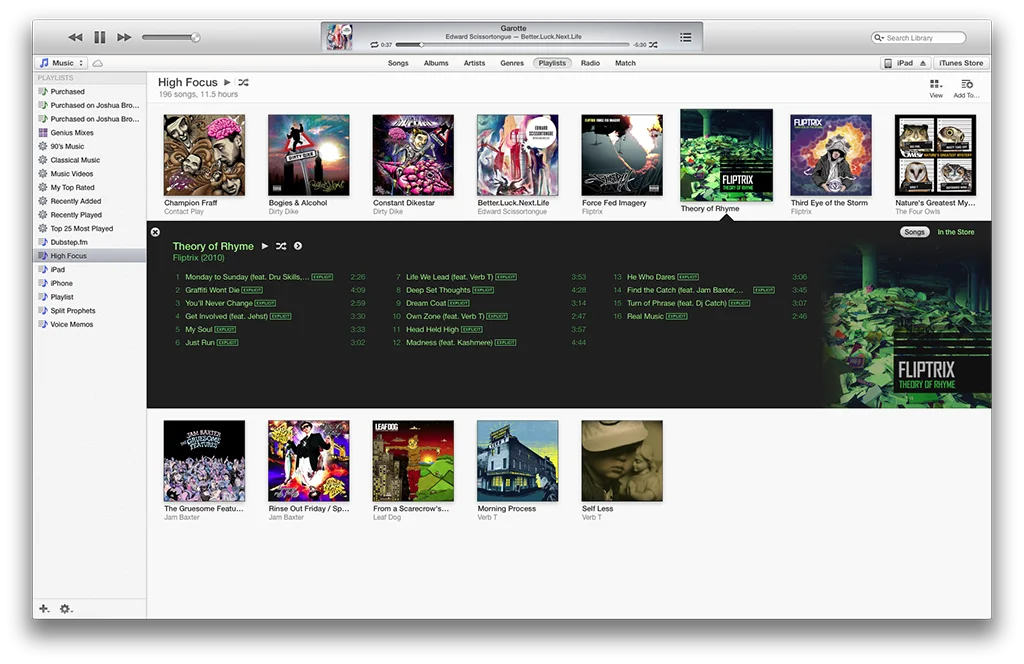Eject the iPad device
This screenshot has width=1024, height=664.
923,63
